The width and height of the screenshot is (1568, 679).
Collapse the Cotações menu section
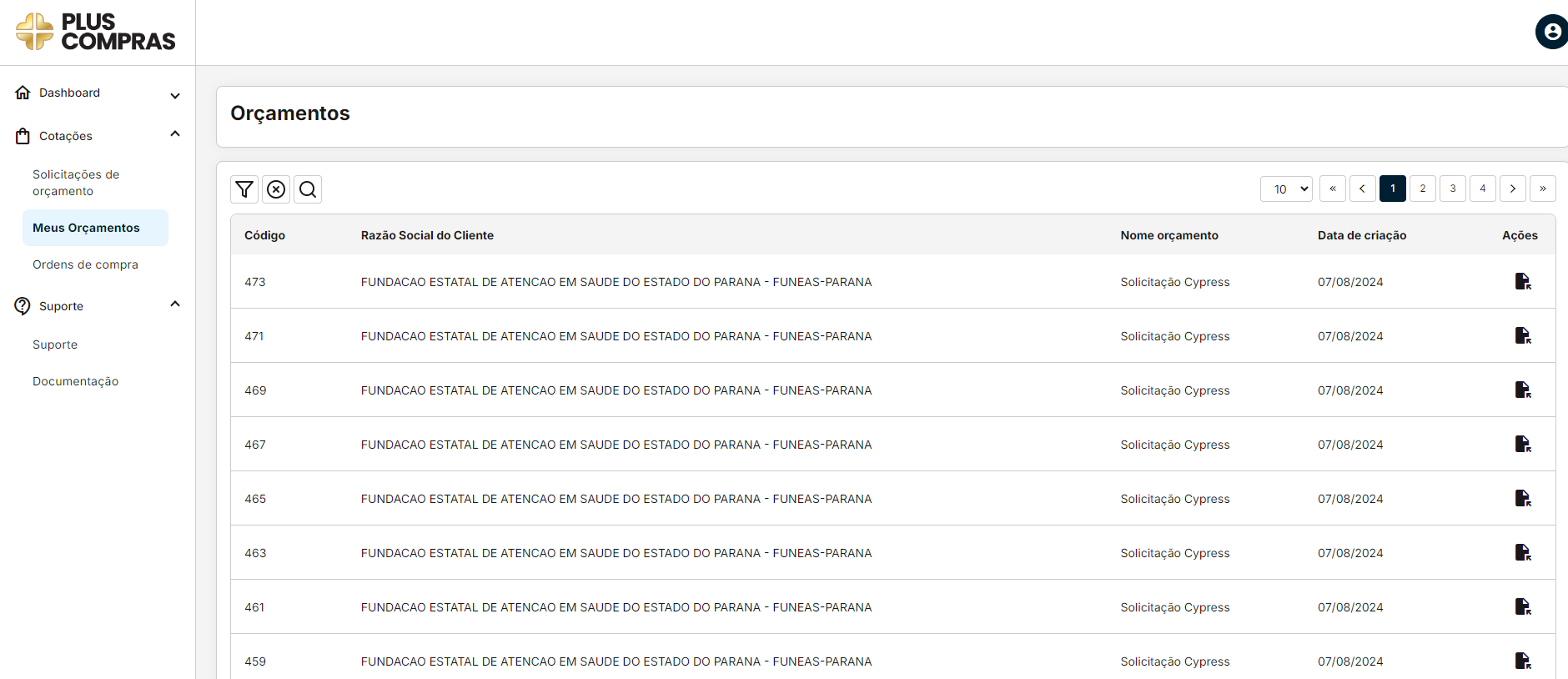click(175, 134)
